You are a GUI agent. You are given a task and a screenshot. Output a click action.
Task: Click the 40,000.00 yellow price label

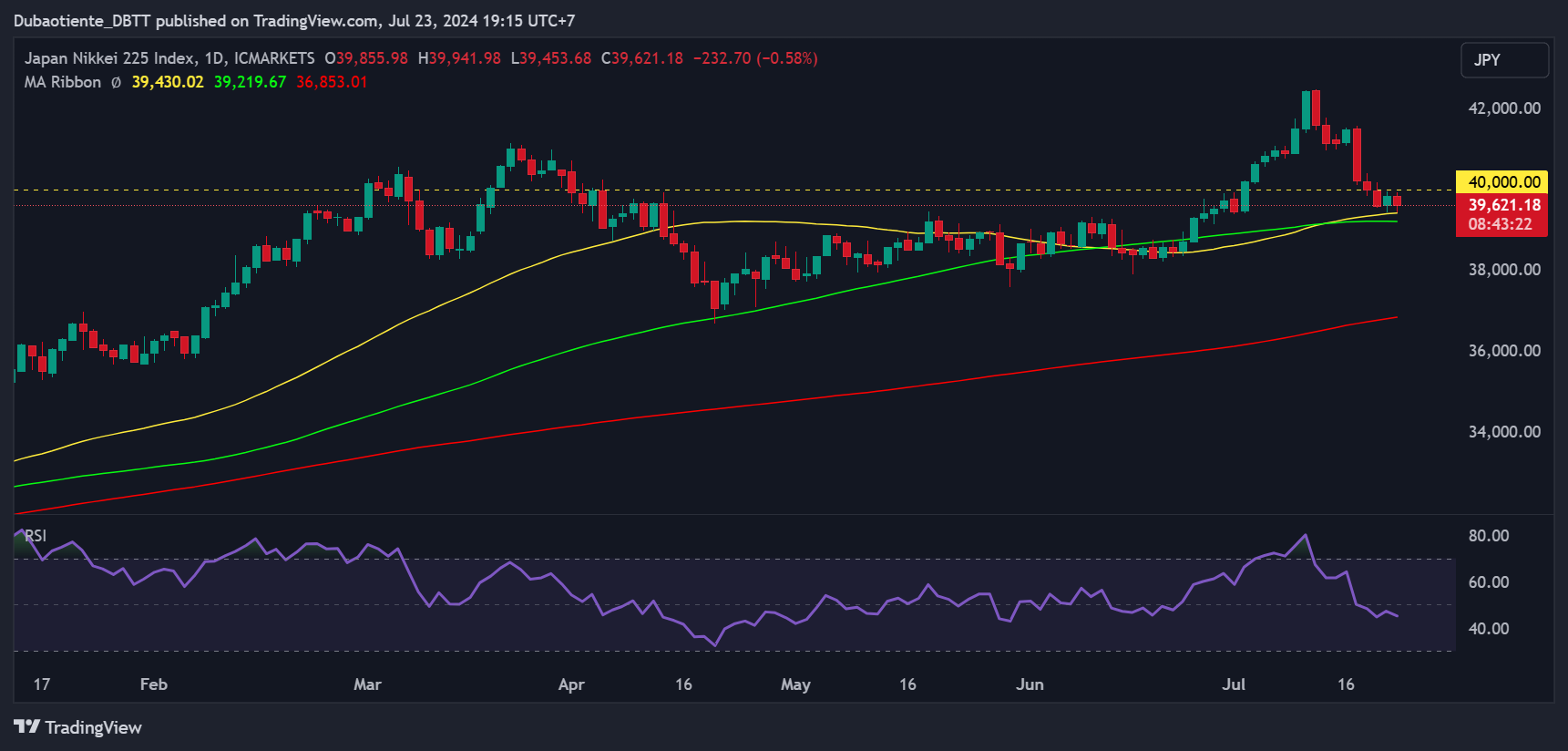pyautogui.click(x=1501, y=182)
